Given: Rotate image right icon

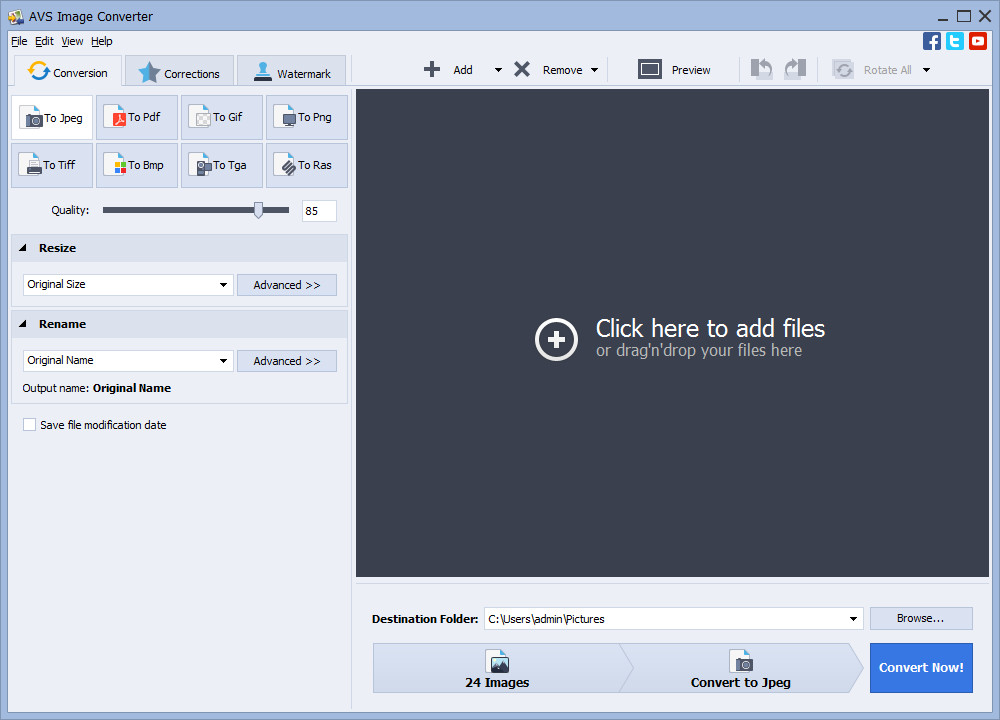Looking at the screenshot, I should coord(795,69).
